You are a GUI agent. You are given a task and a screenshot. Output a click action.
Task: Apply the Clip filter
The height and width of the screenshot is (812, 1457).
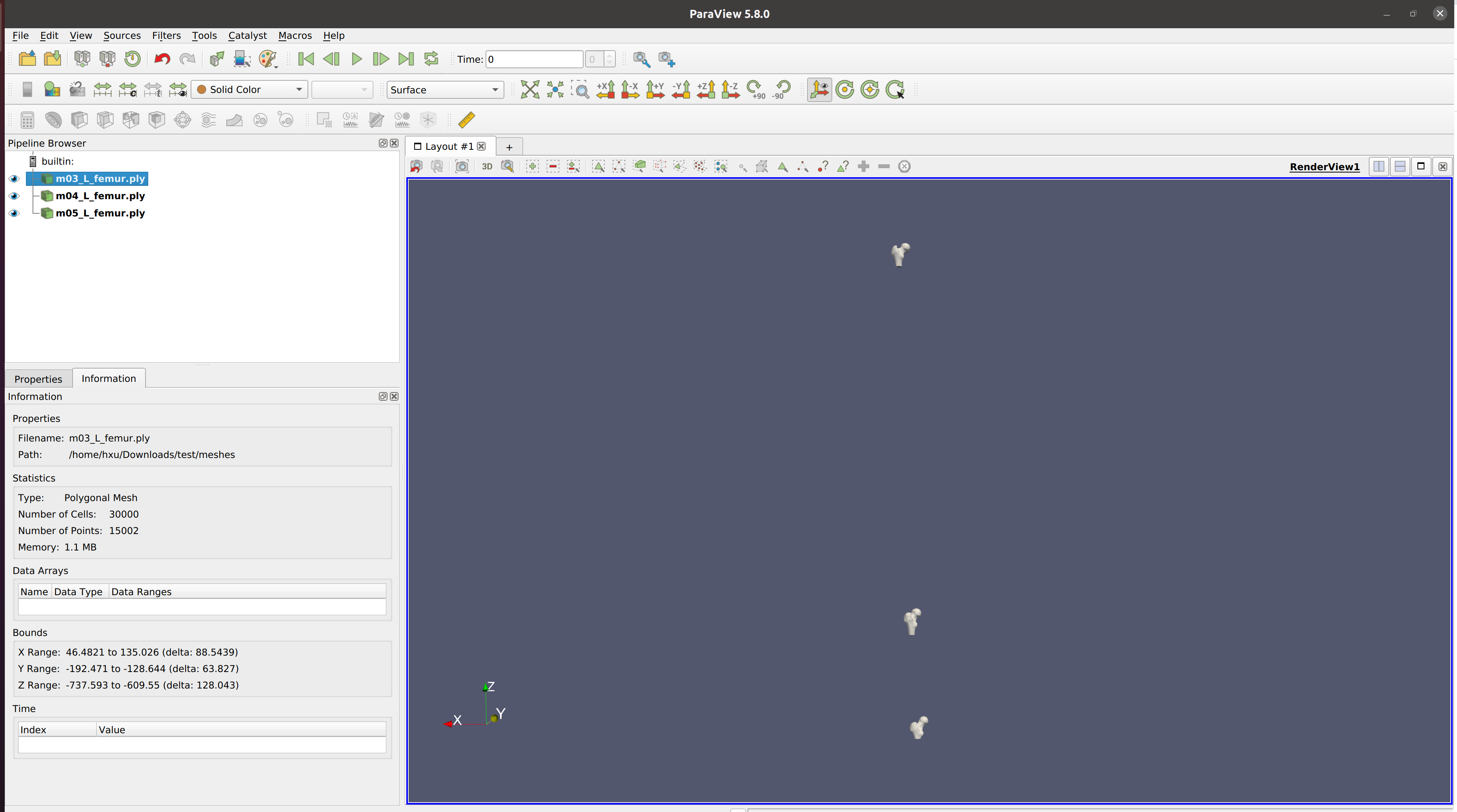coord(78,120)
